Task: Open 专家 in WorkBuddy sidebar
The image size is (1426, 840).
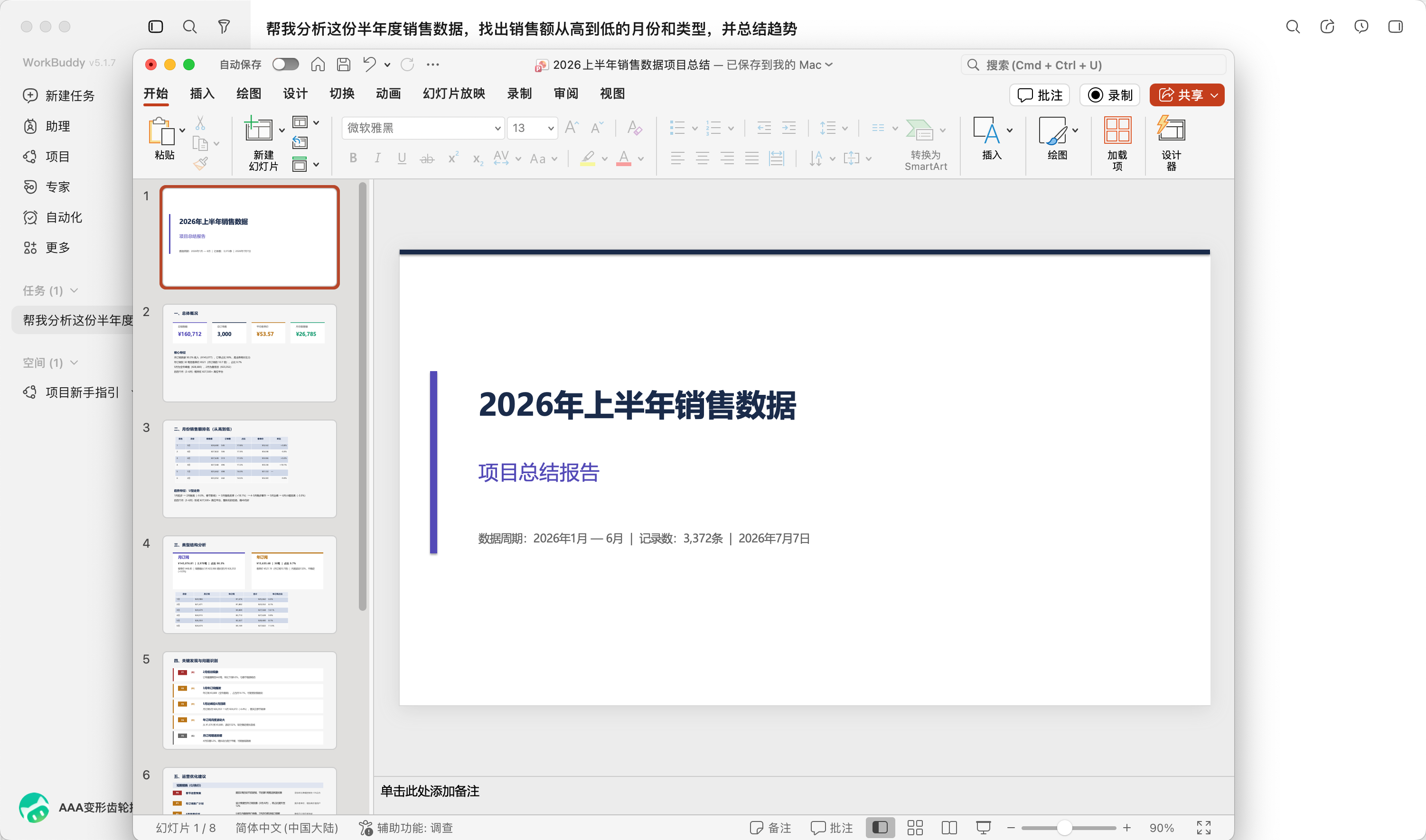Action: [47, 187]
